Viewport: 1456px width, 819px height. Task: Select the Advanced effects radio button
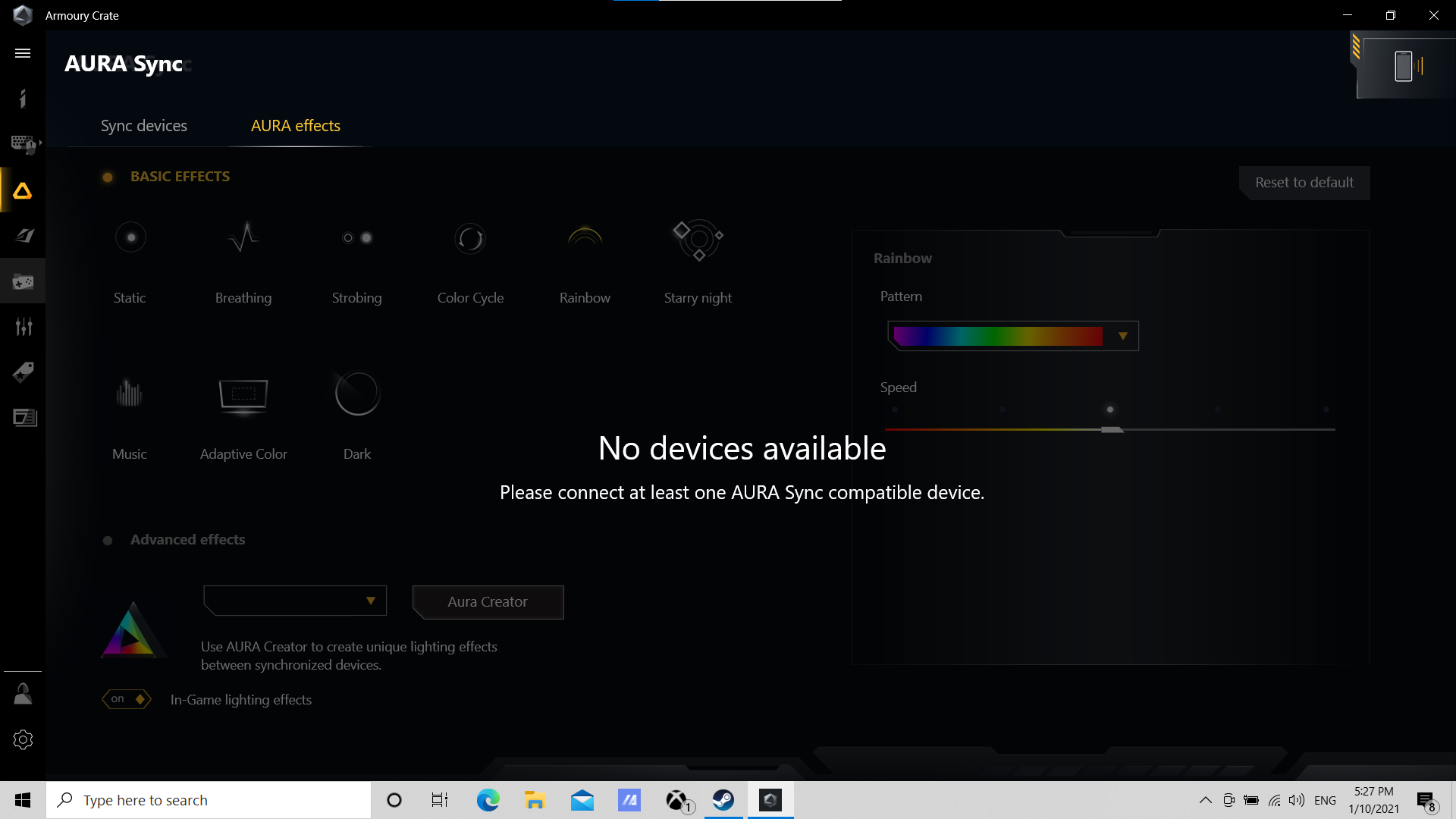108,541
